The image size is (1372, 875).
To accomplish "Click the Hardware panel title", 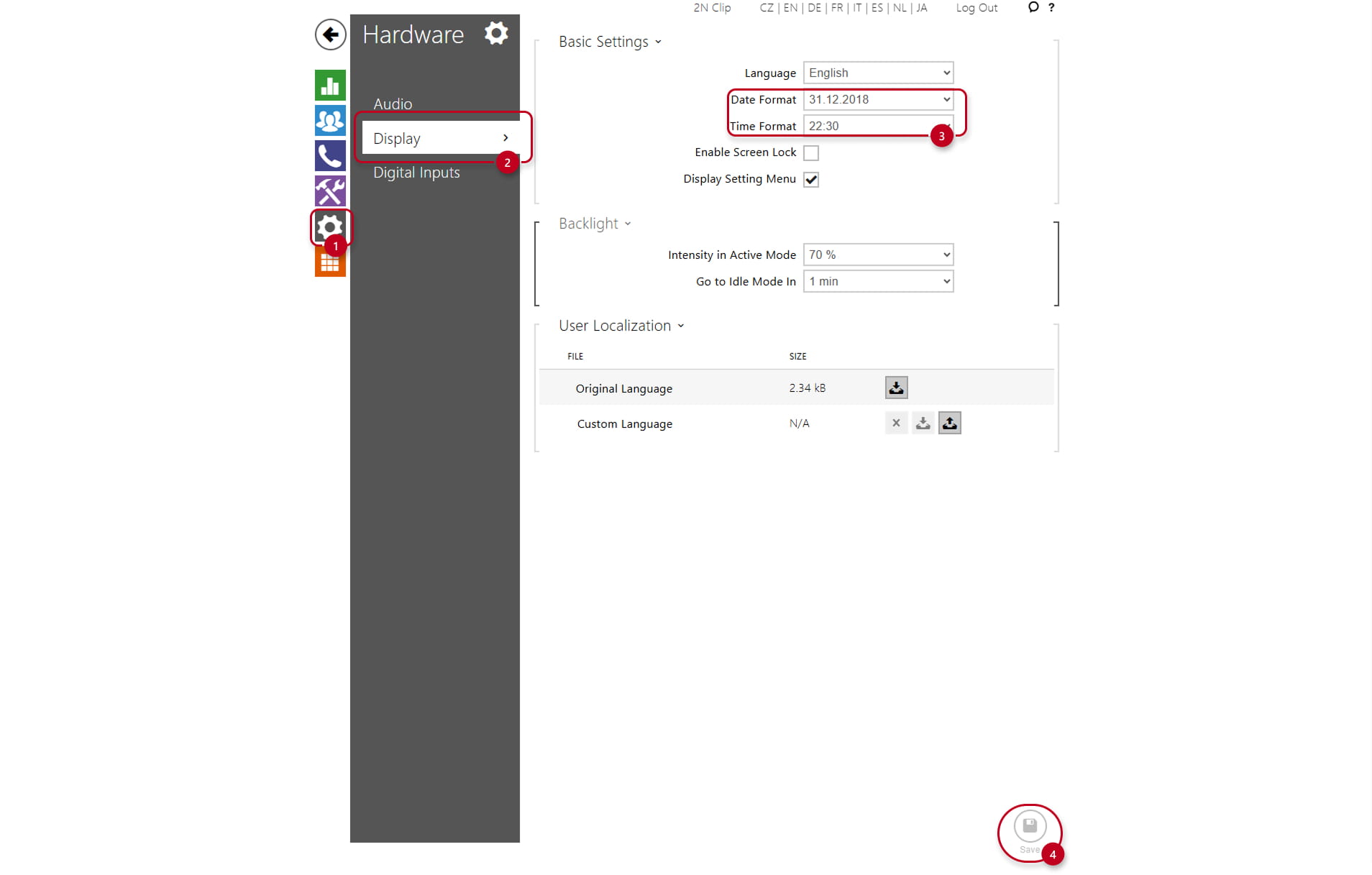I will pos(413,35).
